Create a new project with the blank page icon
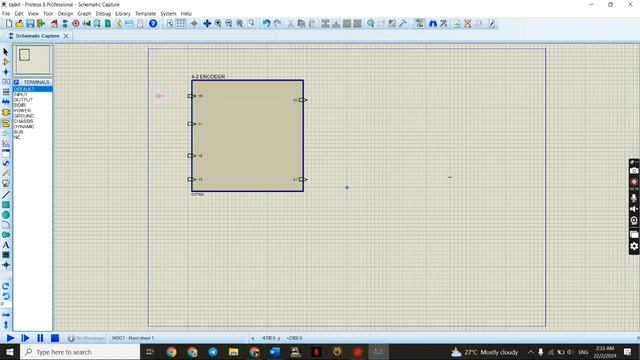 pyautogui.click(x=9, y=24)
